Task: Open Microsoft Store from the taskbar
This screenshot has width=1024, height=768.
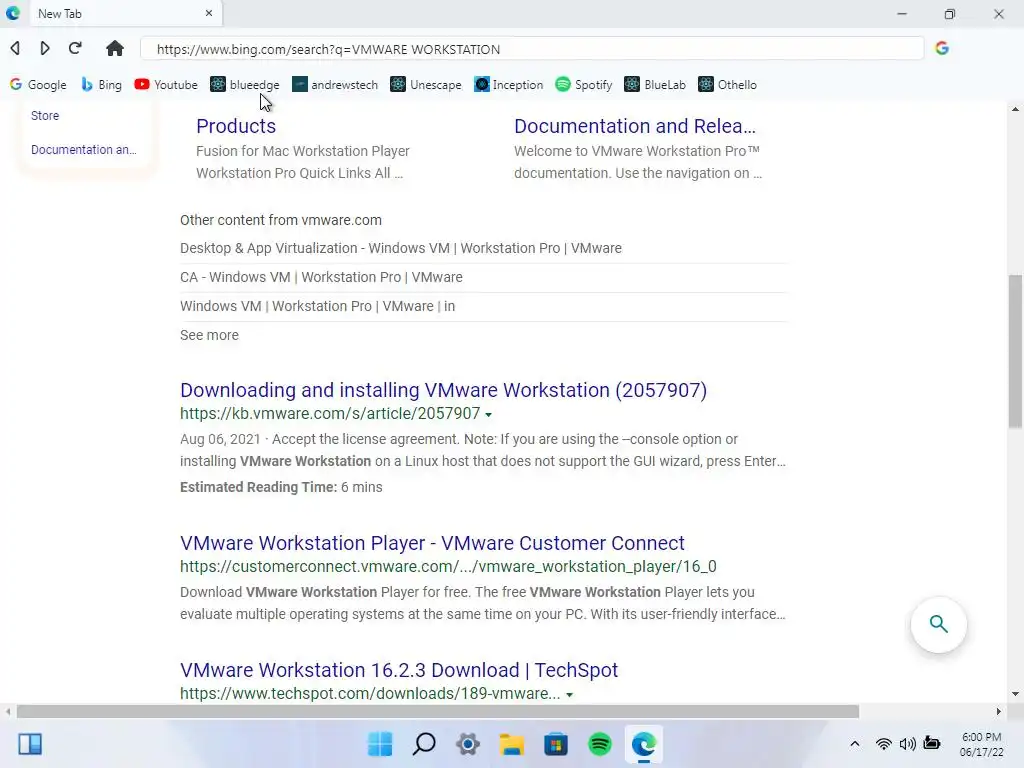Action: coord(556,744)
